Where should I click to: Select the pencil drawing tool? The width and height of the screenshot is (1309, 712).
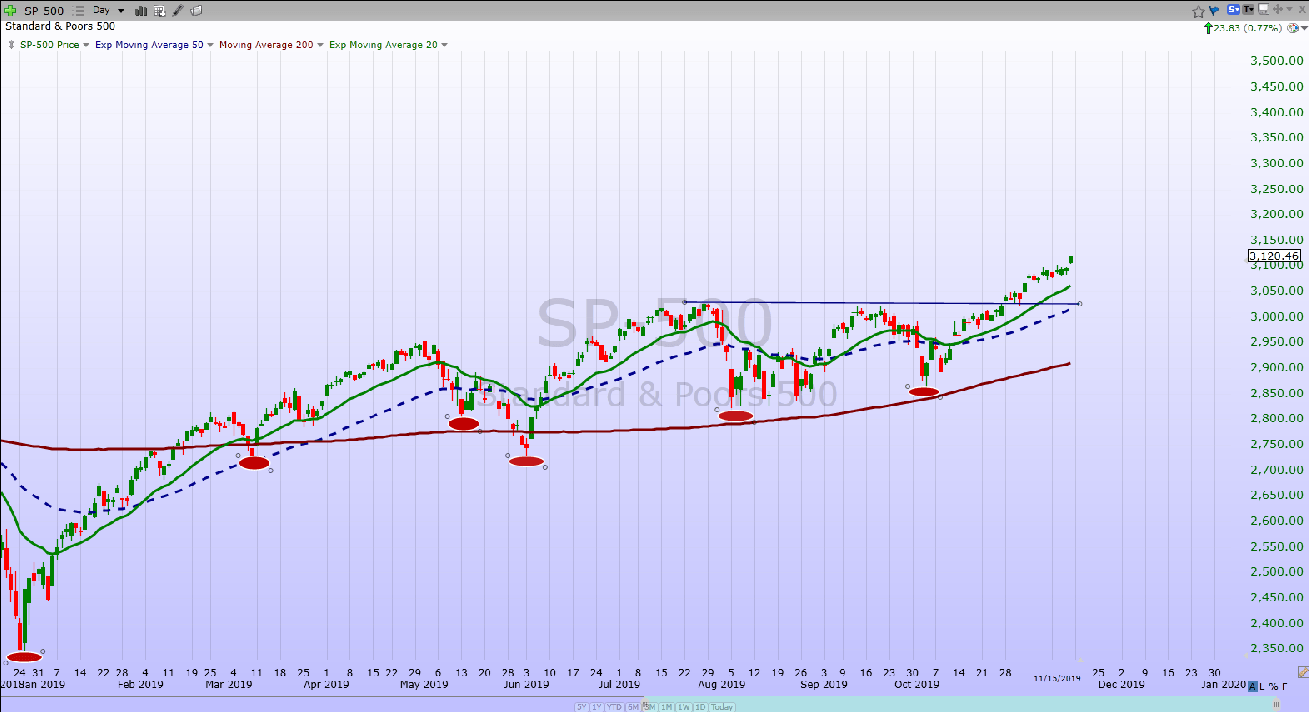coord(177,10)
